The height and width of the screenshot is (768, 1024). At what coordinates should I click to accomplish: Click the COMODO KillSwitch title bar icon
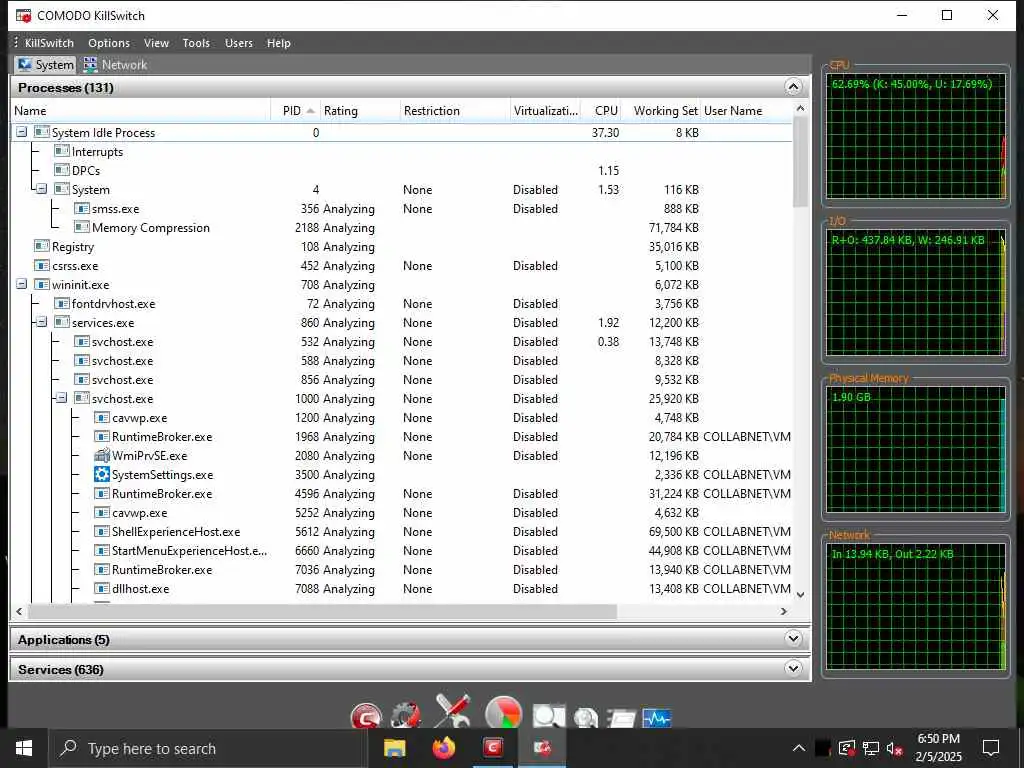(24, 15)
